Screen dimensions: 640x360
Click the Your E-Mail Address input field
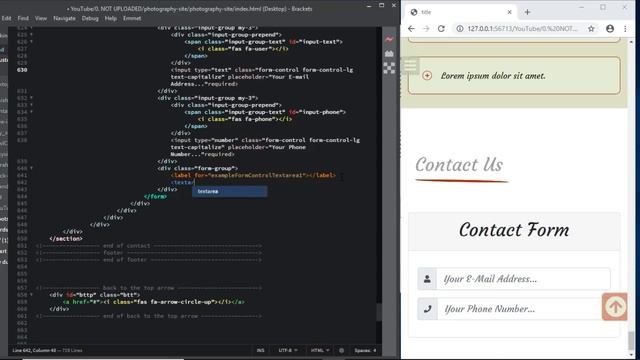(x=524, y=279)
